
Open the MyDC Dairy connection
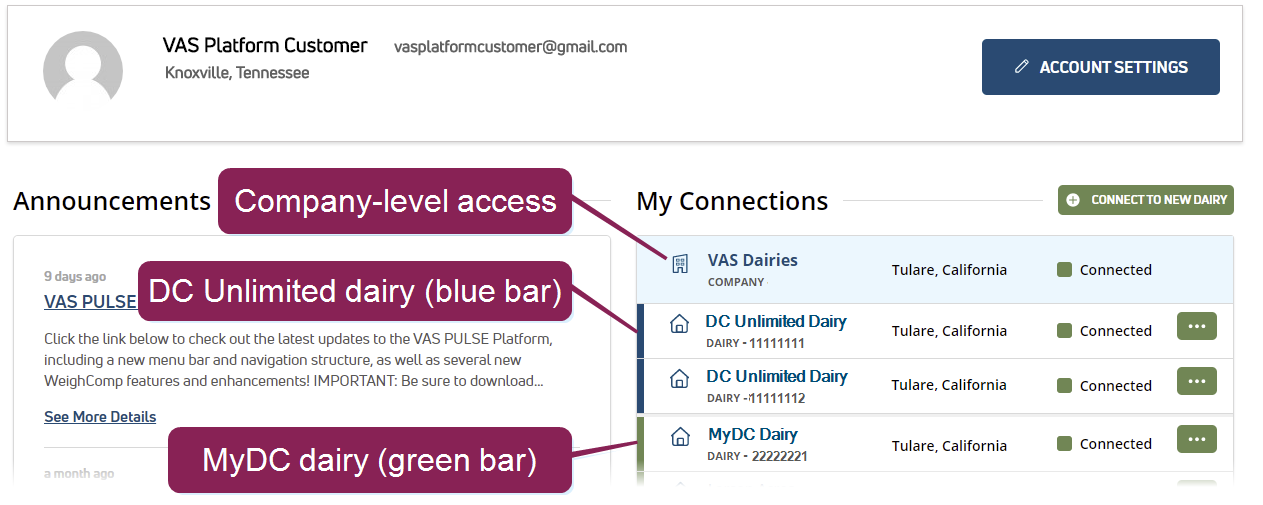[752, 434]
